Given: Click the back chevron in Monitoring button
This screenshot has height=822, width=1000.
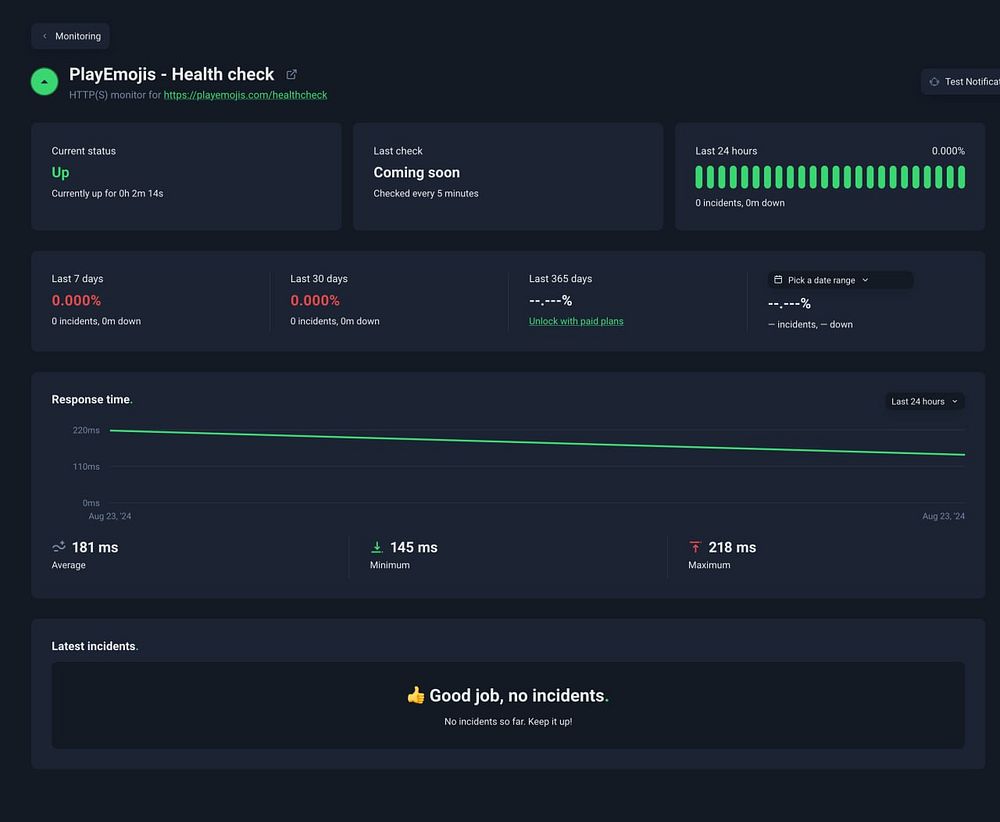Looking at the screenshot, I should pyautogui.click(x=45, y=36).
